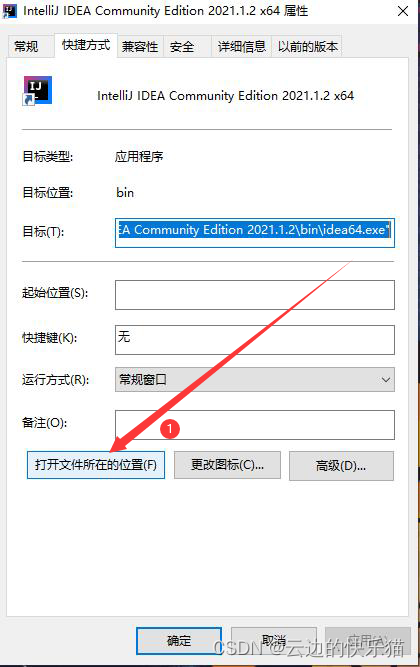This screenshot has width=420, height=667.
Task: Focus the 快捷键(K) field
Action: point(255,339)
